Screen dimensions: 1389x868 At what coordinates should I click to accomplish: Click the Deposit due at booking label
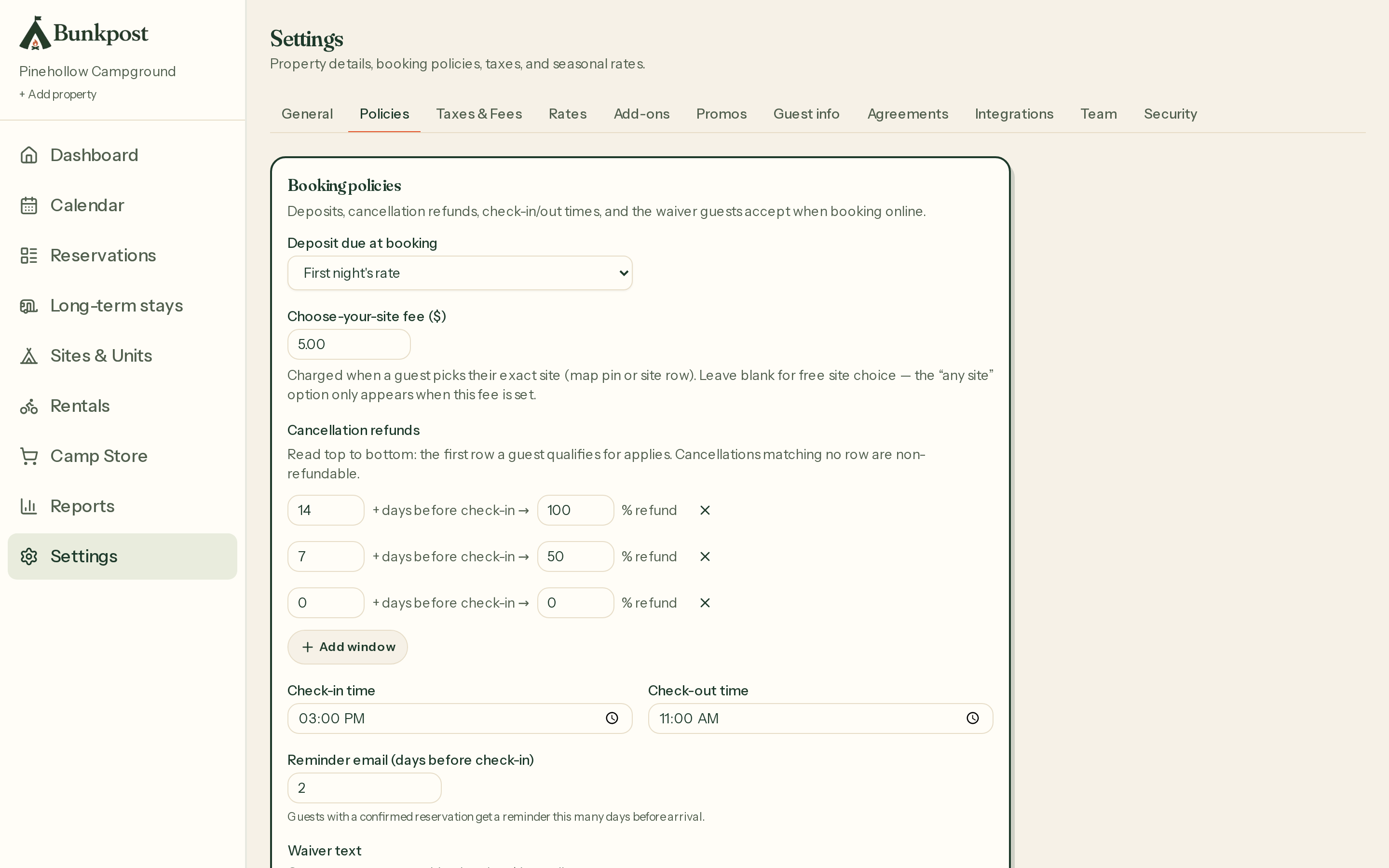[x=362, y=244]
